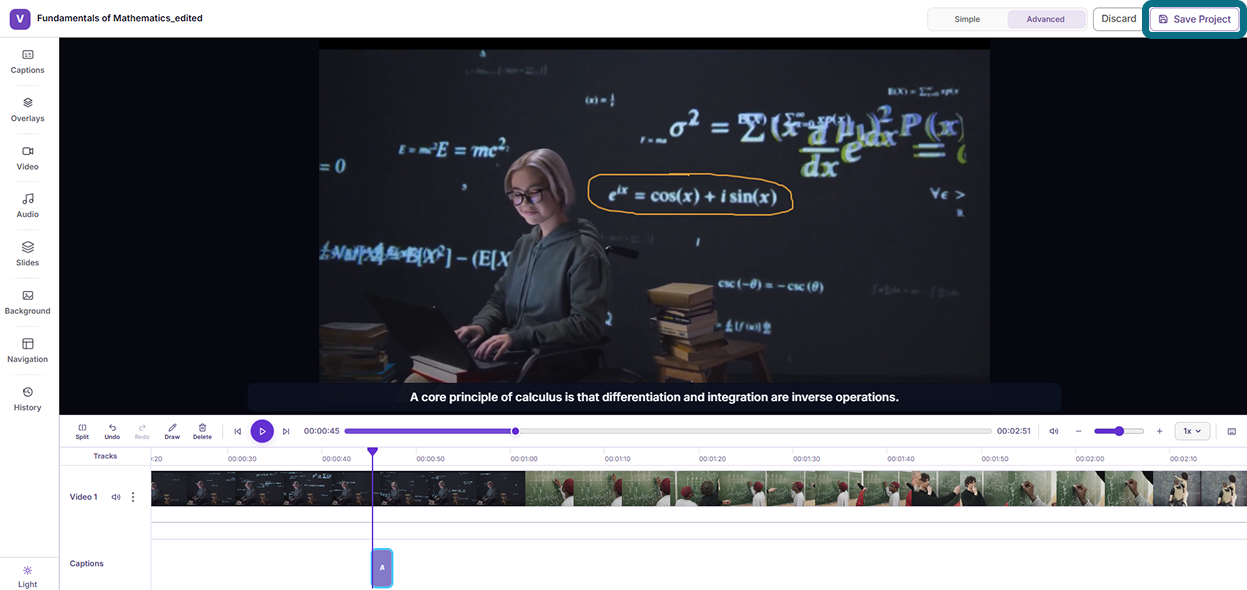
Task: Click the circled Euler formula drawing
Action: coord(690,196)
